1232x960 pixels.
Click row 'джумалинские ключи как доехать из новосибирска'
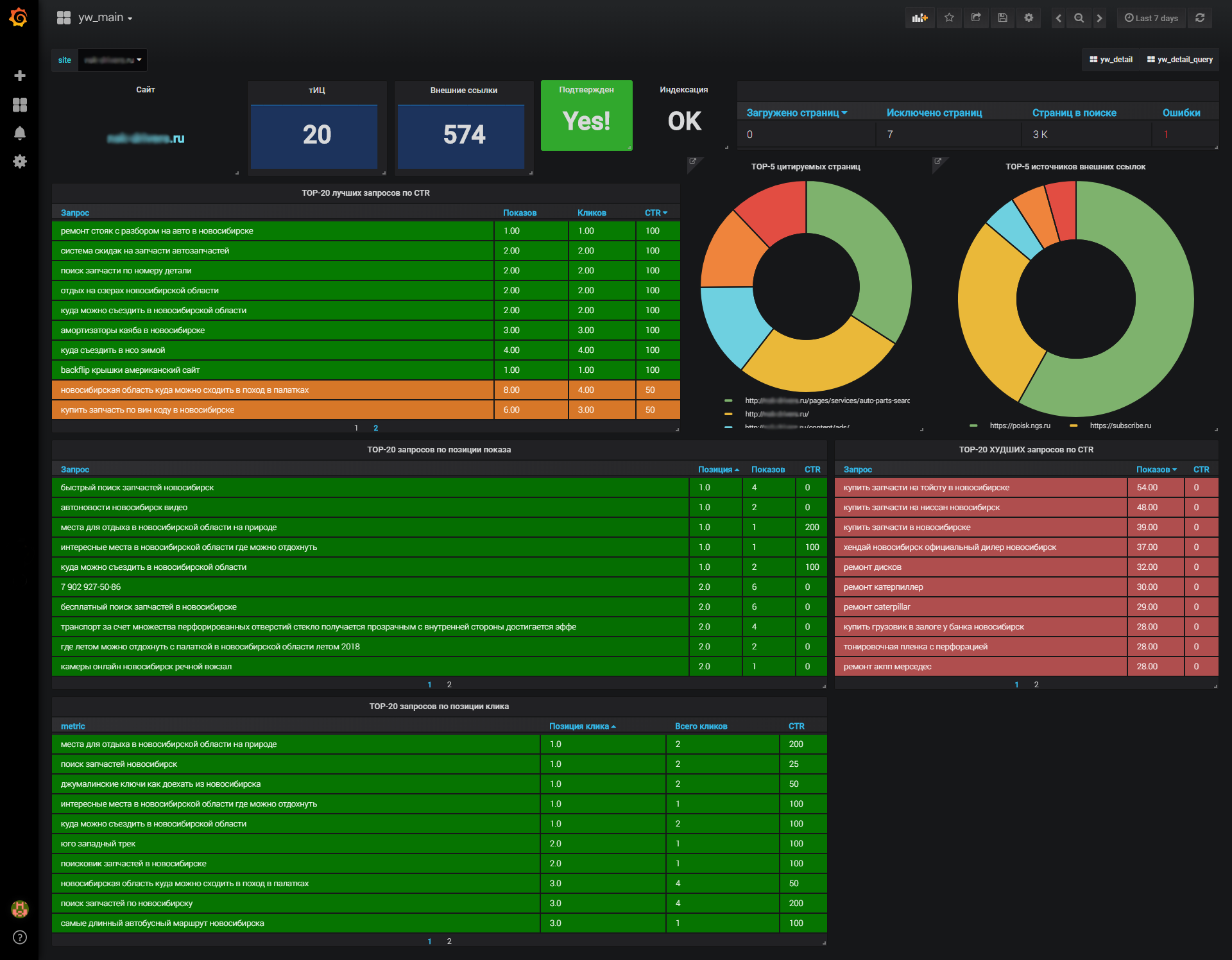439,784
